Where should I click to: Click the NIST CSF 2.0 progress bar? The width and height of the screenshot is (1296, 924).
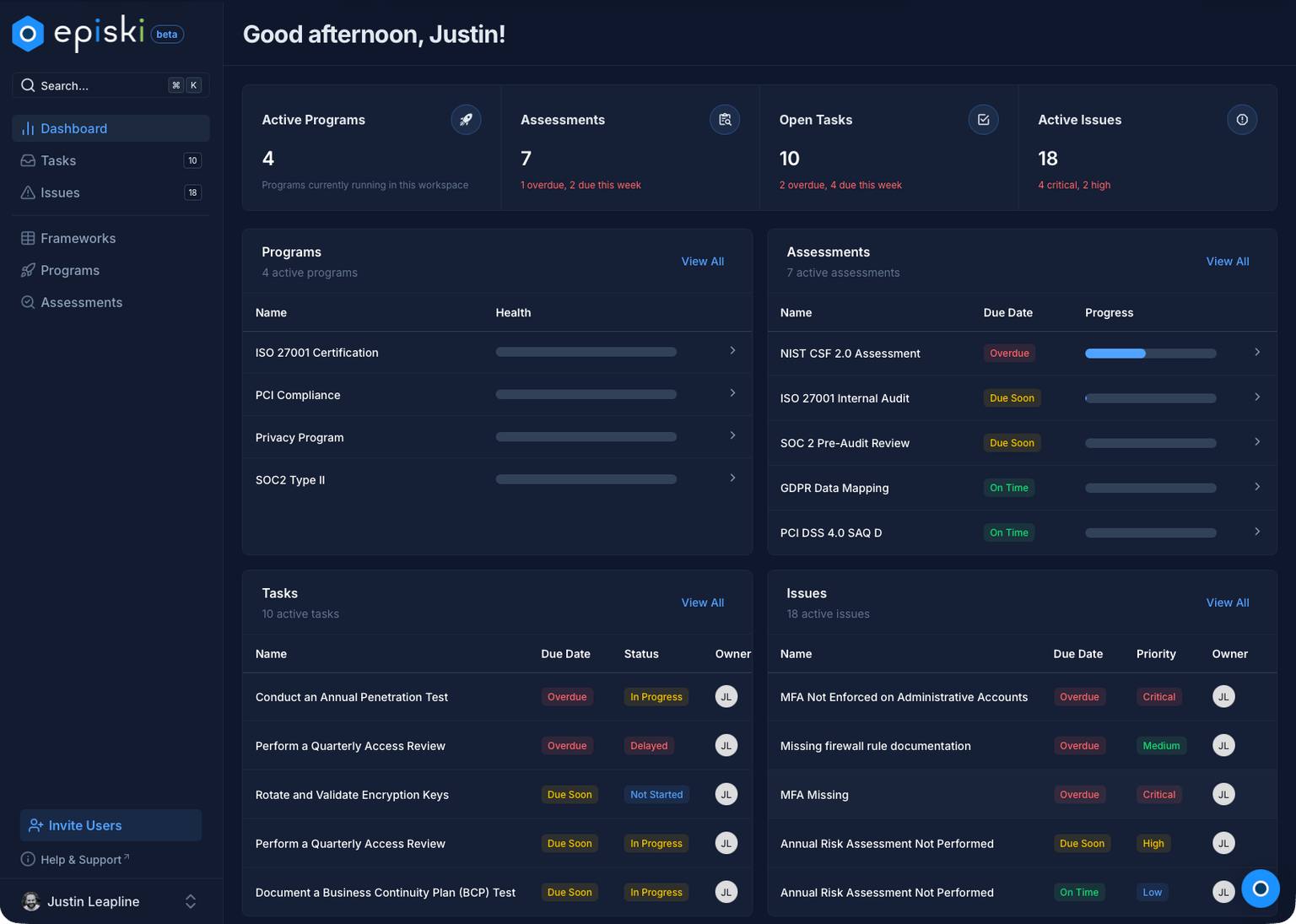1150,353
